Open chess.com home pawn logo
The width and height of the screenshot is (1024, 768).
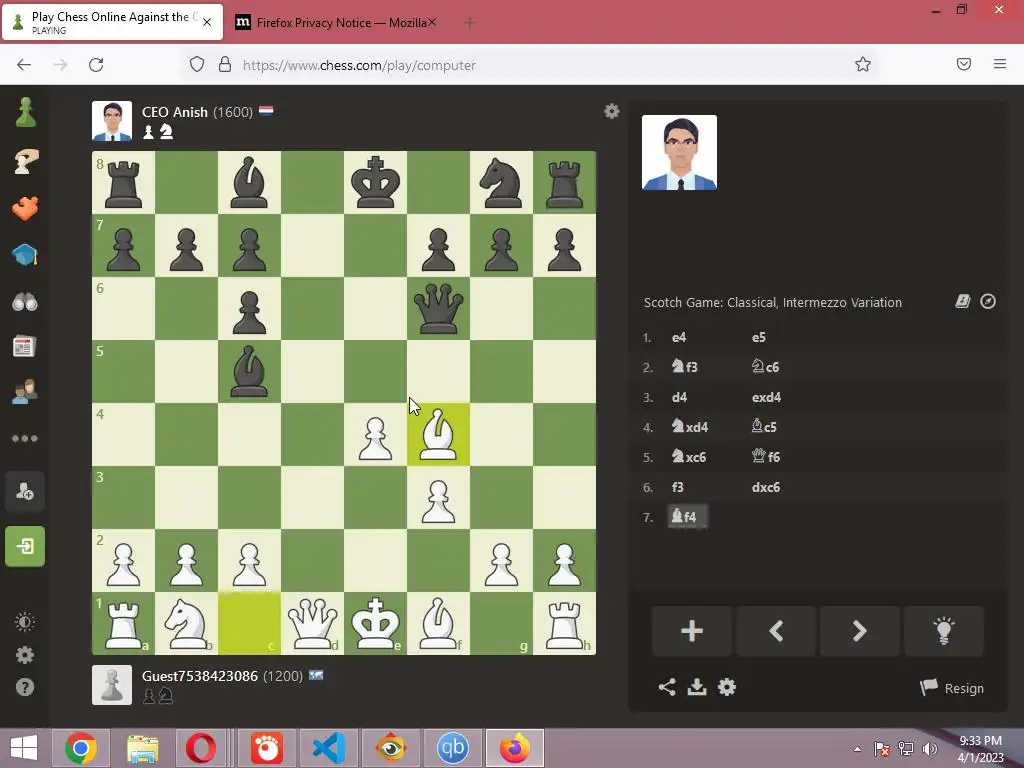tap(25, 112)
